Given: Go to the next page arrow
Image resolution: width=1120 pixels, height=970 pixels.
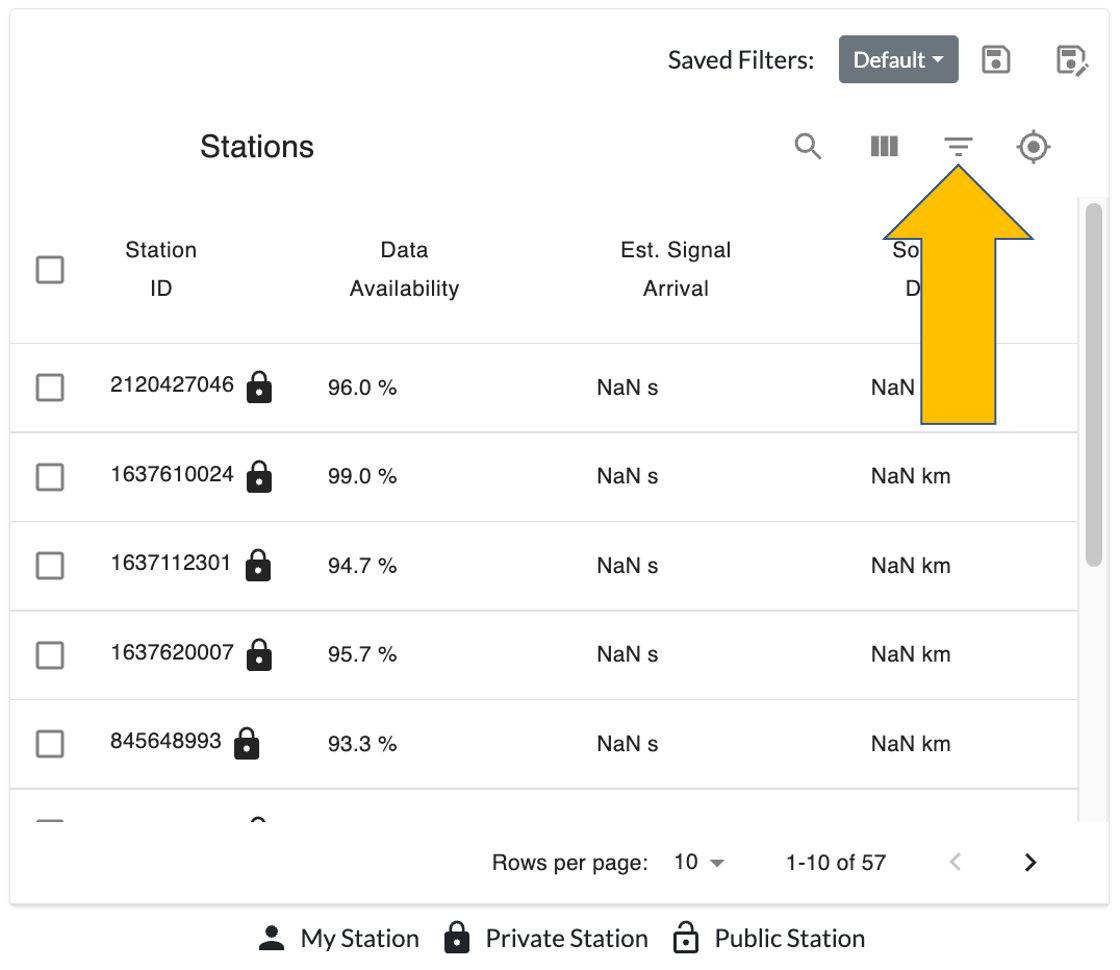Looking at the screenshot, I should coord(1030,862).
